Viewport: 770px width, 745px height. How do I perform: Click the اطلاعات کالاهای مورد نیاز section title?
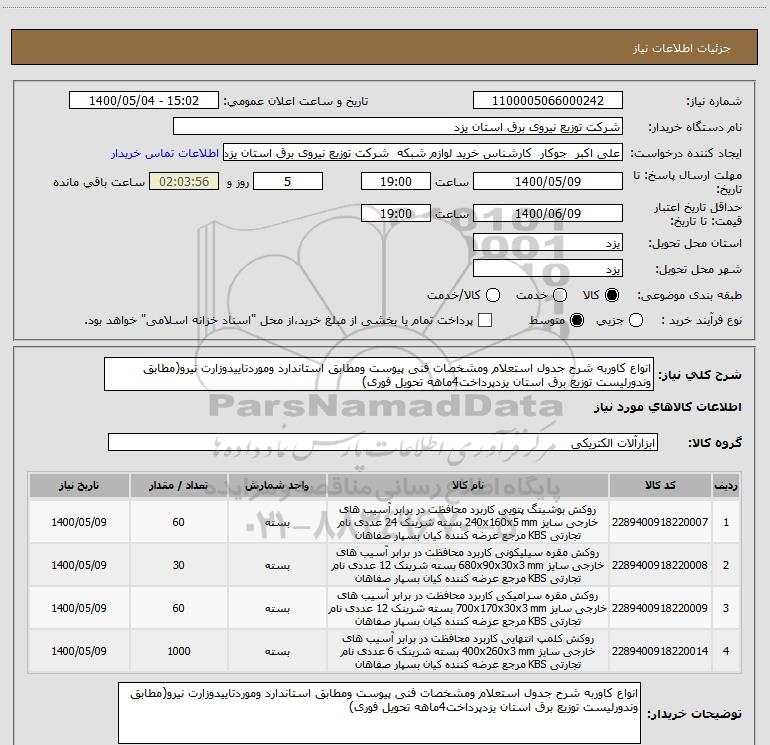tap(668, 407)
